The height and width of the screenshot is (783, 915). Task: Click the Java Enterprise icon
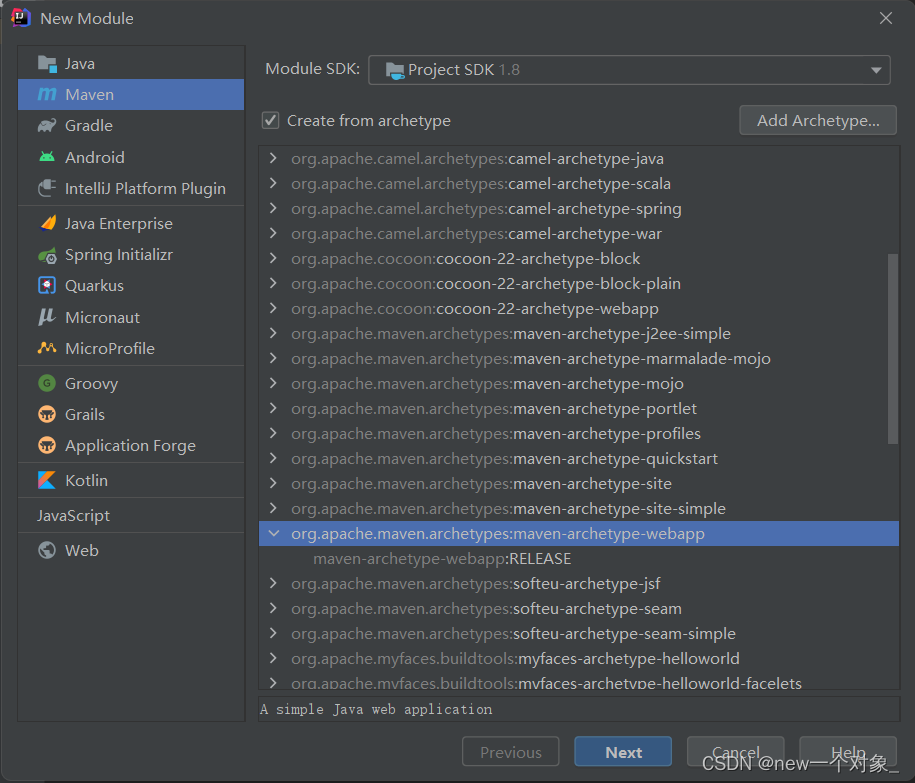47,223
